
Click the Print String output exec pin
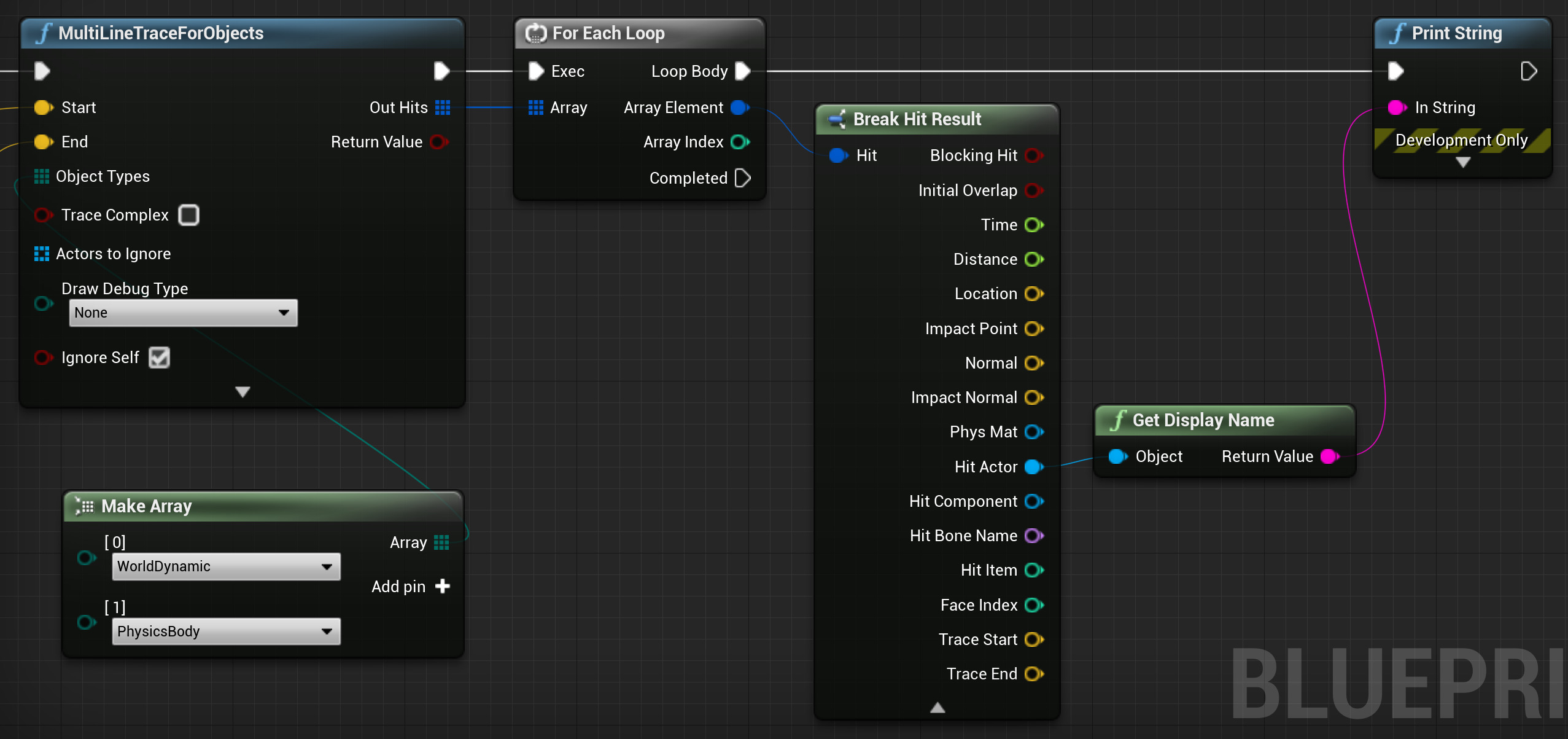(1528, 71)
